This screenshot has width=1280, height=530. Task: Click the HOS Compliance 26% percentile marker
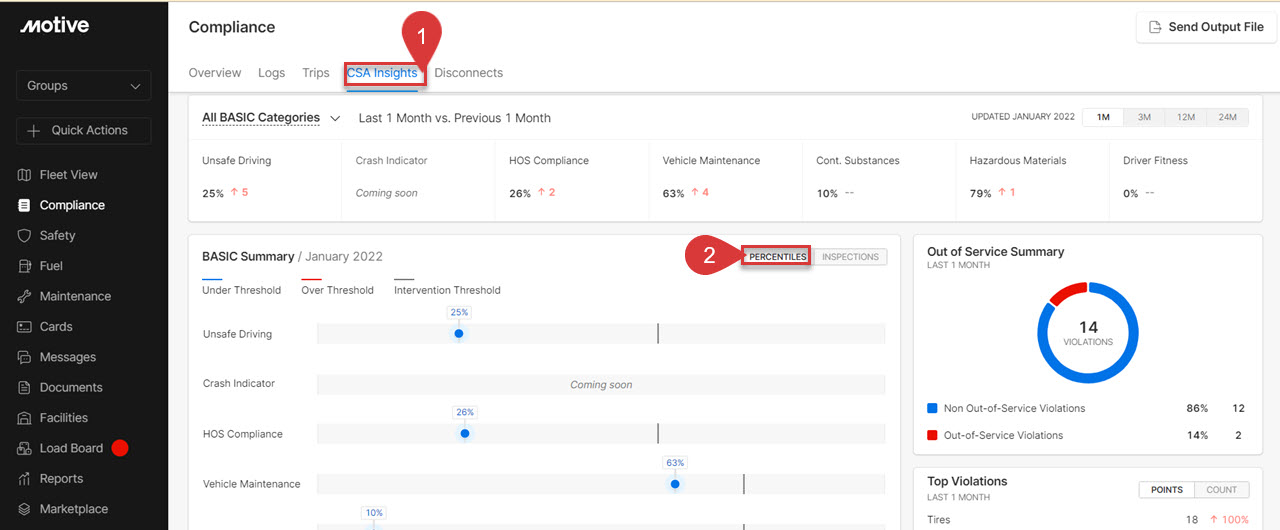point(465,434)
